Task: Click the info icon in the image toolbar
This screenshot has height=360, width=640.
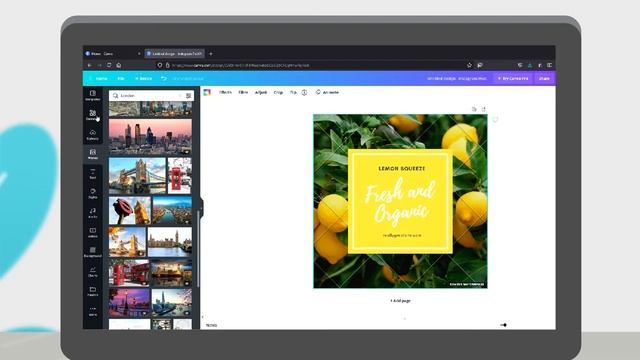Action: coord(304,93)
